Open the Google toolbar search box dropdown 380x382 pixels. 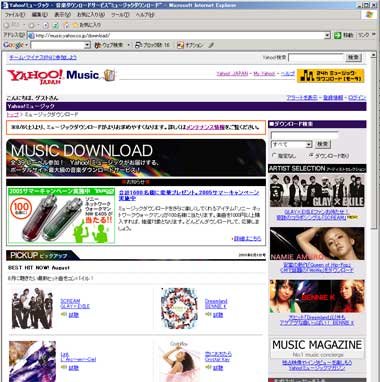87,45
